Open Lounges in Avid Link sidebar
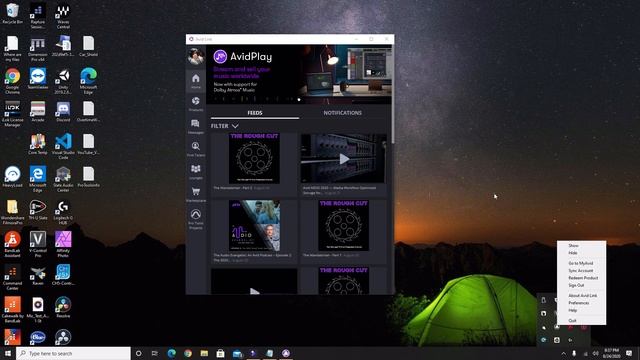Image resolution: width=640 pixels, height=360 pixels. tap(196, 172)
